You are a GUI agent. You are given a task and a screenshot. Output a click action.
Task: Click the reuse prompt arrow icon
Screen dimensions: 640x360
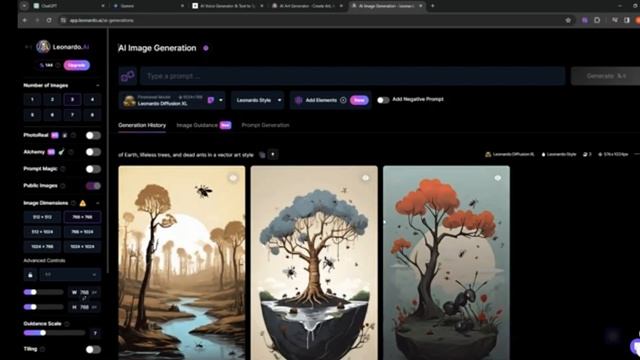273,155
